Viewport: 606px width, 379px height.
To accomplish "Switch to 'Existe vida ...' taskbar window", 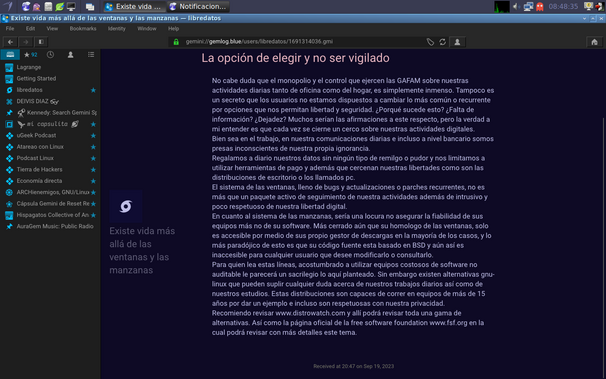I will click(x=134, y=7).
